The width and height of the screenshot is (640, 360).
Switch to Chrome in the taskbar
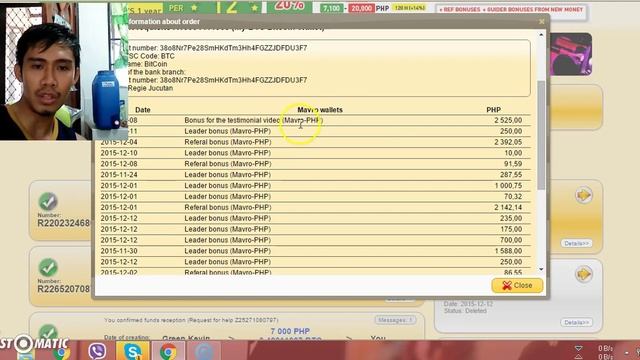point(168,351)
